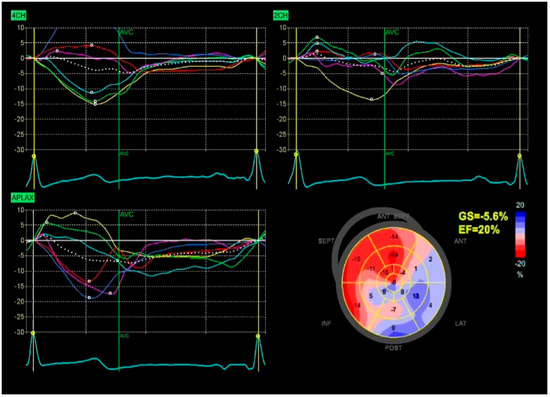Screen dimensions: 550x397
Task: Click the red-blue strain color scale bar
Action: coord(520,234)
